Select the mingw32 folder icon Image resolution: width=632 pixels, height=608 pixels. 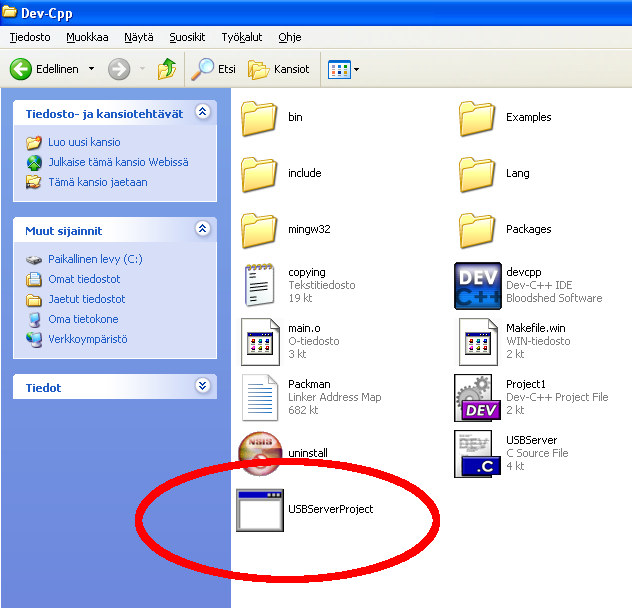tap(259, 230)
